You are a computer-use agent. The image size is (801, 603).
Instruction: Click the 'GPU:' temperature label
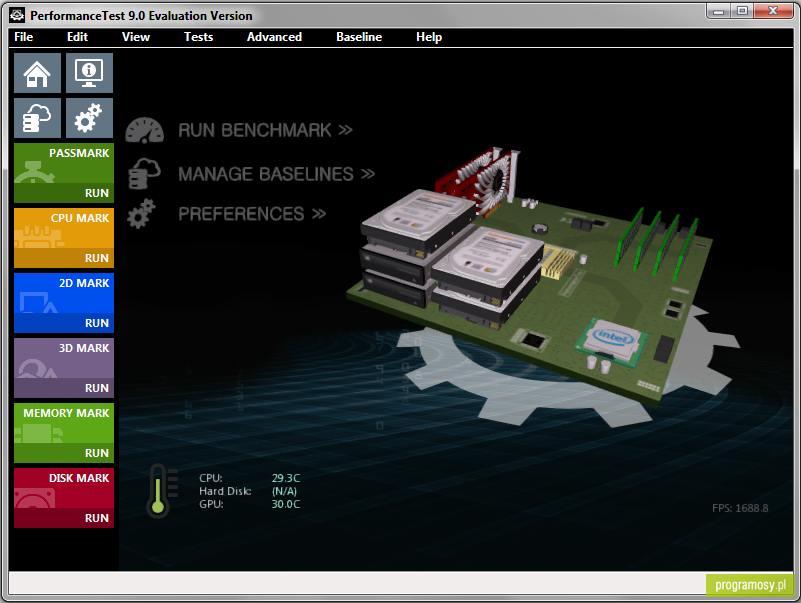point(211,504)
